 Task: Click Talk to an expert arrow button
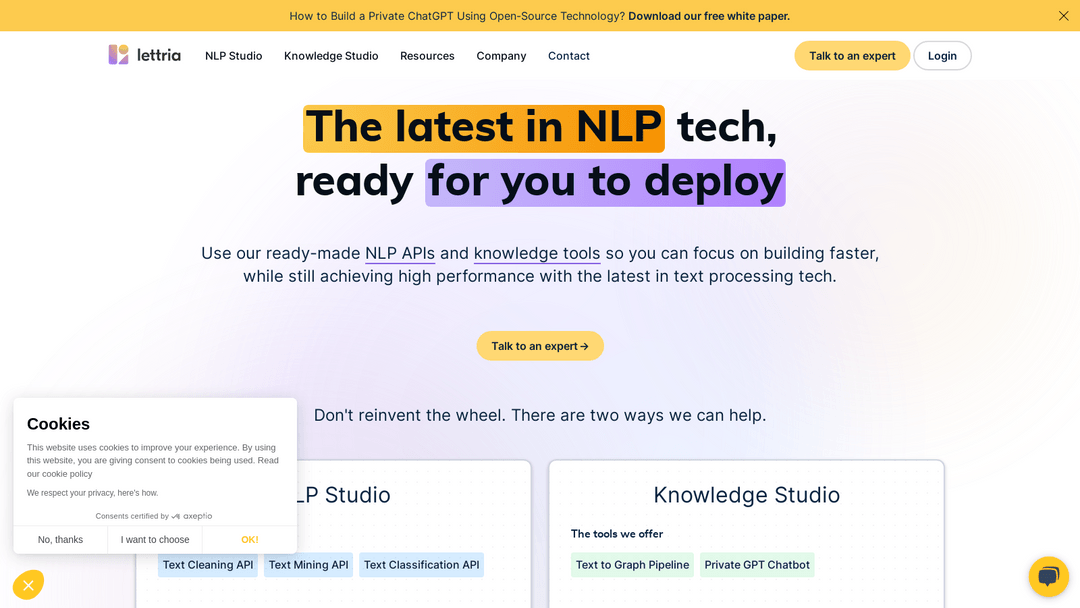coord(540,346)
